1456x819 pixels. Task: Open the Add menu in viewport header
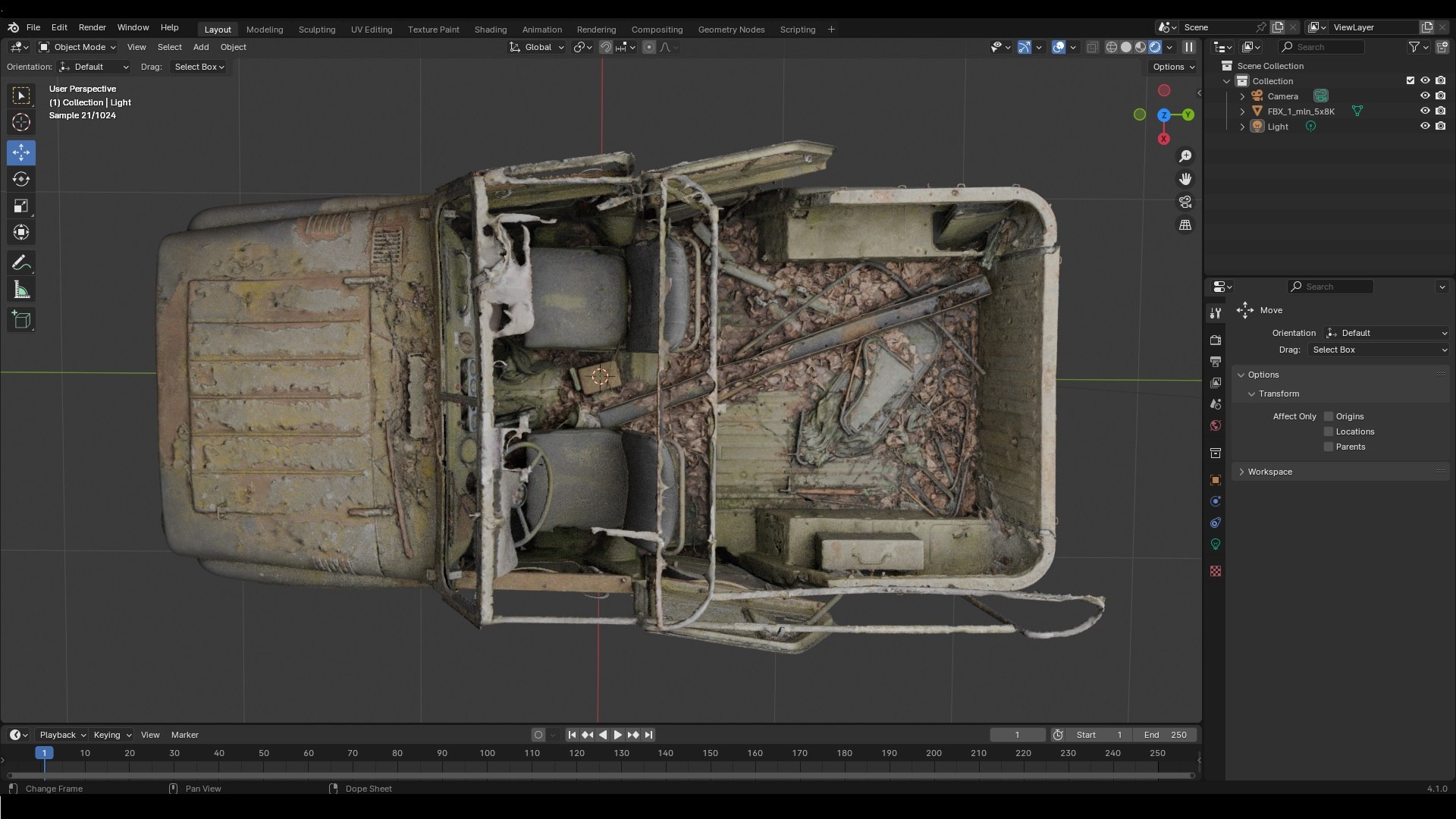(x=201, y=47)
